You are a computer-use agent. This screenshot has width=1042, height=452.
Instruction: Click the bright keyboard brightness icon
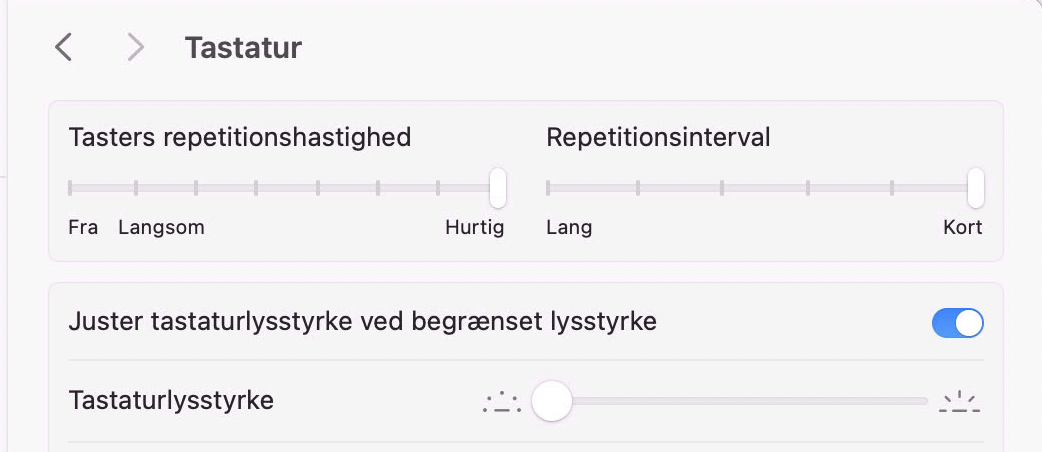tap(960, 402)
